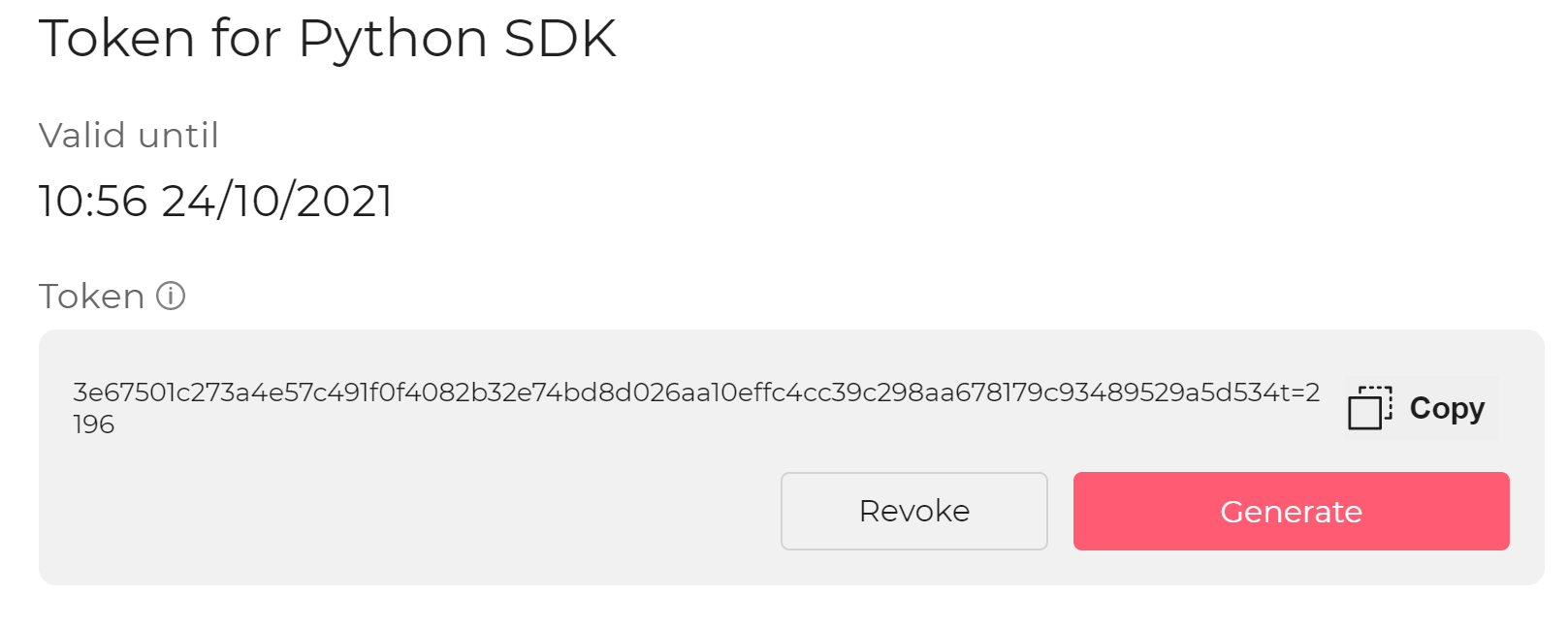The width and height of the screenshot is (1568, 628).
Task: Click the word Valid in expiry label
Action: pyautogui.click(x=82, y=136)
